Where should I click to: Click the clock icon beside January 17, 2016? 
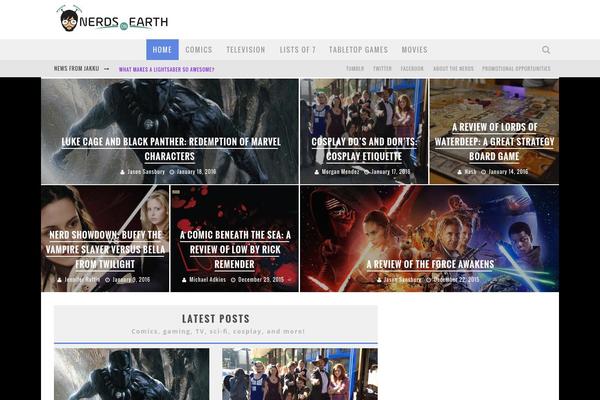366,172
